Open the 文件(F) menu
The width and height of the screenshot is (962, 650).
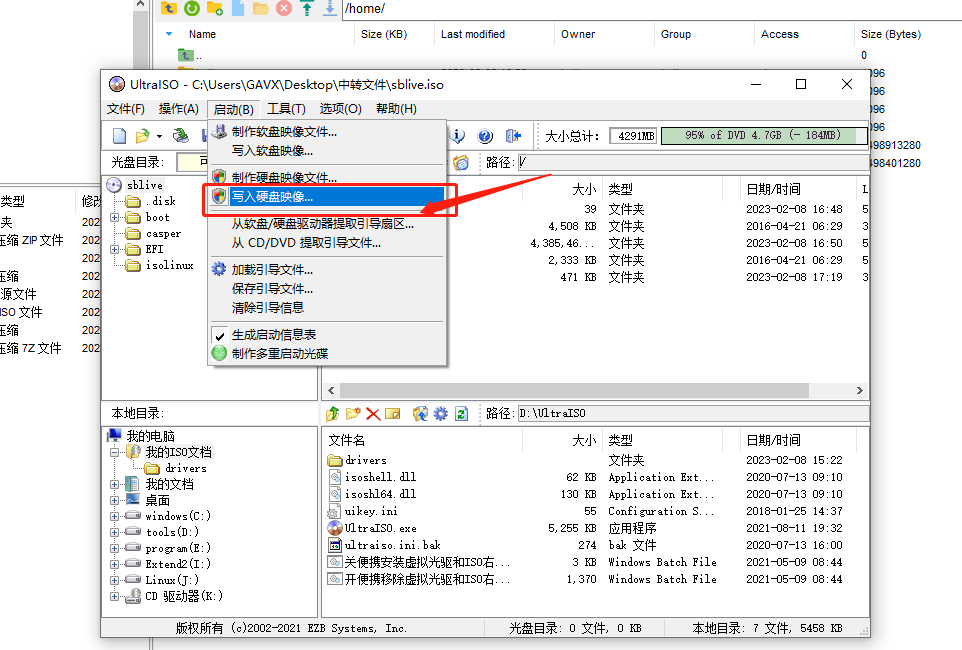coord(126,109)
